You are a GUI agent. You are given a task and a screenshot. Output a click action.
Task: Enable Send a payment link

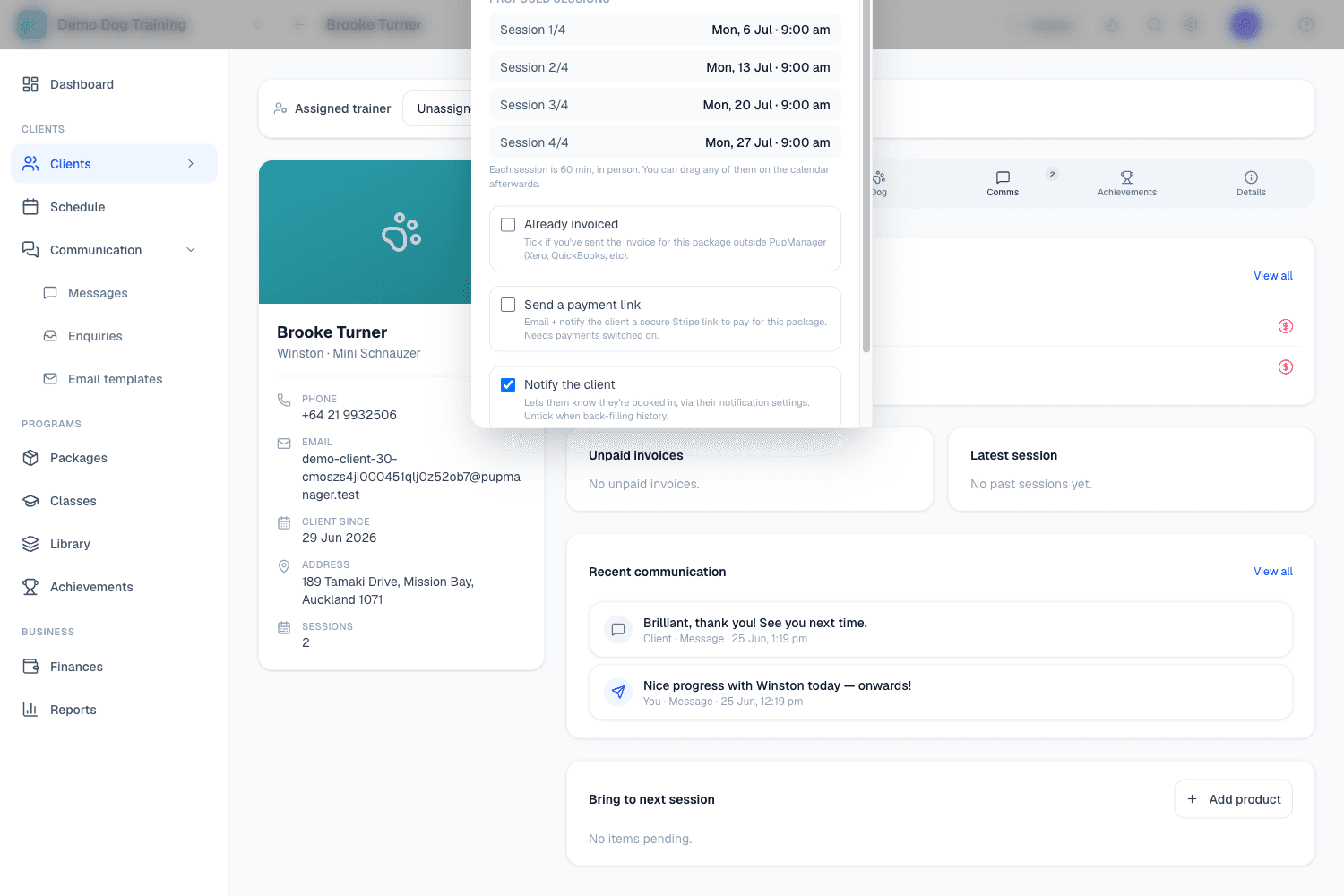pyautogui.click(x=508, y=305)
